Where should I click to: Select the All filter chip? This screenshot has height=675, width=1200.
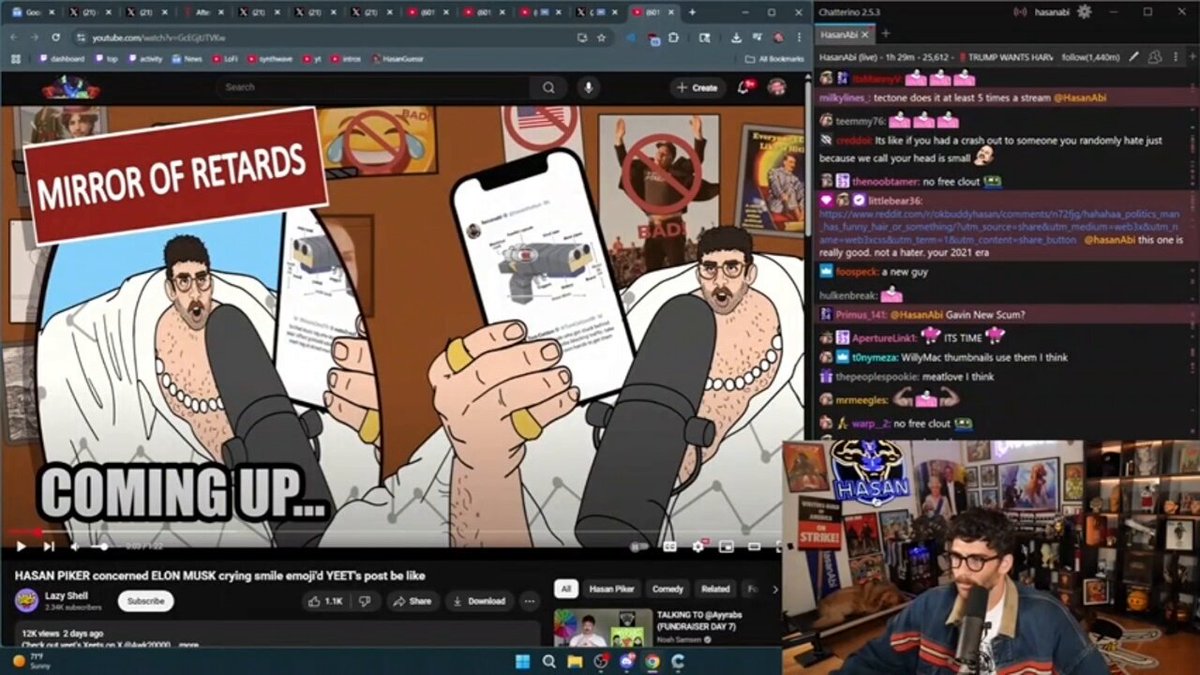coord(566,589)
